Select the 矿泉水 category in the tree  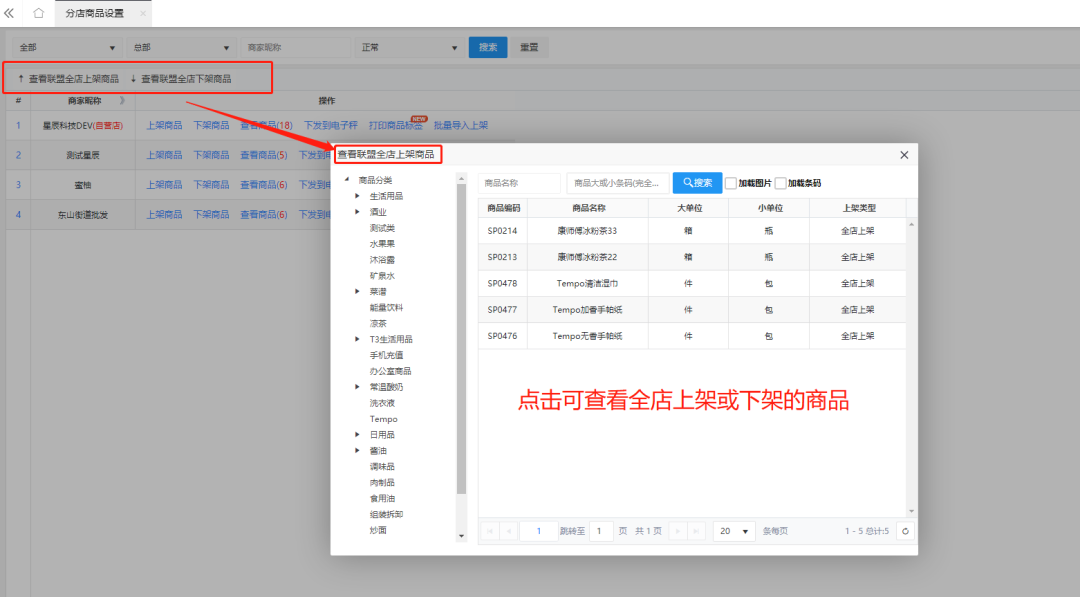pos(382,275)
